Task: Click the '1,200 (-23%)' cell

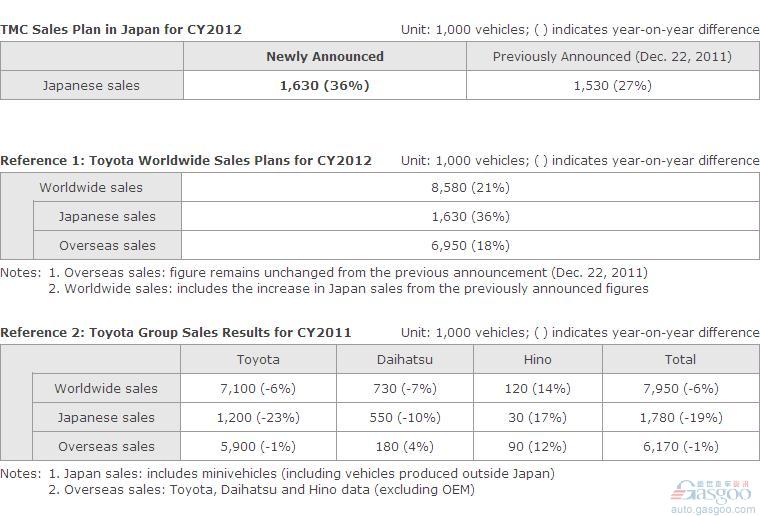Action: click(258, 418)
